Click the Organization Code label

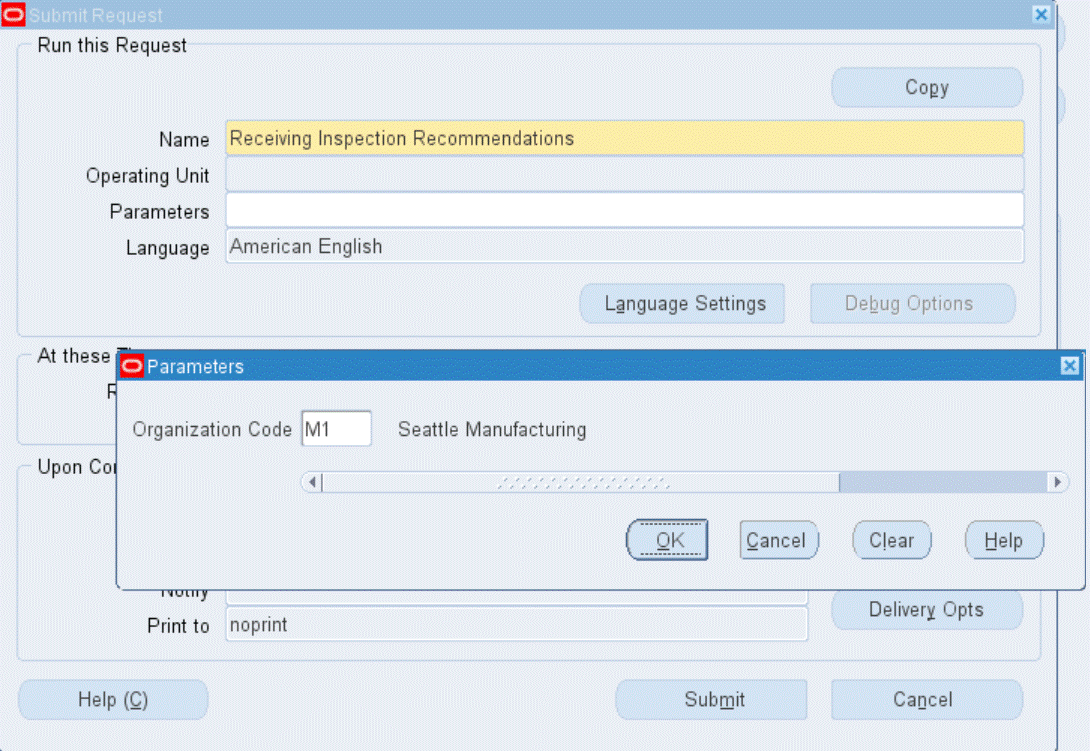click(x=212, y=430)
